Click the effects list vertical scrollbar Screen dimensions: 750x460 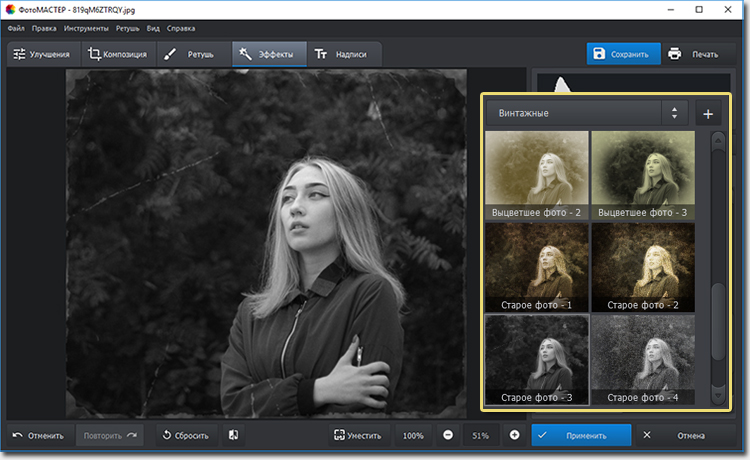coord(716,320)
